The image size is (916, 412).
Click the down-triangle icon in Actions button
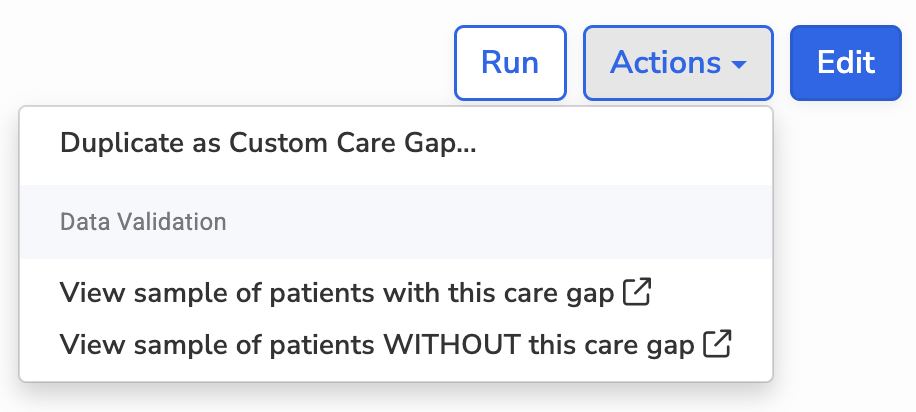(739, 65)
